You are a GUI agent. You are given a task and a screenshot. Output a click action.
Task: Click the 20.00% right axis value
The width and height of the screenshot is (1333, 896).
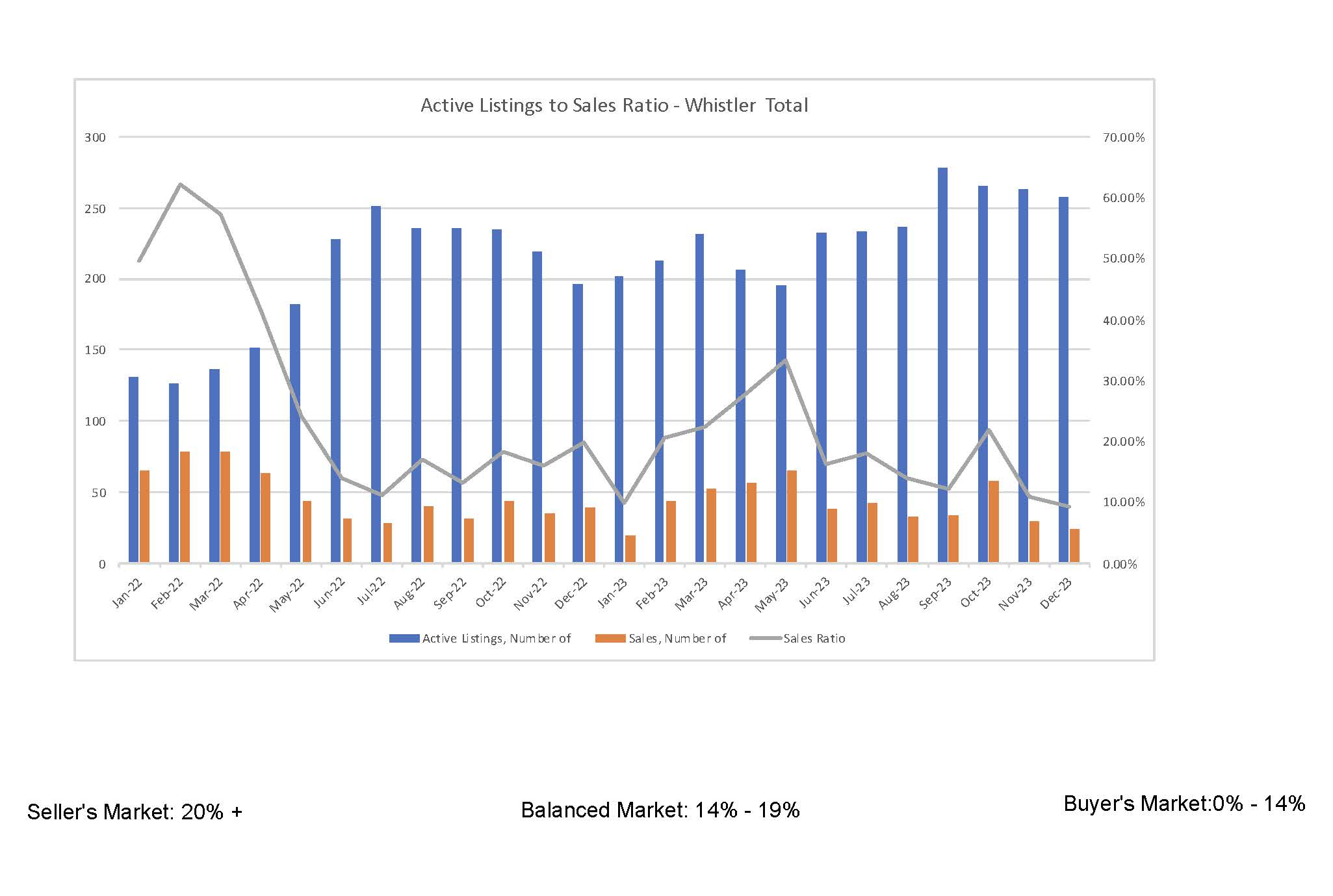pos(1124,441)
